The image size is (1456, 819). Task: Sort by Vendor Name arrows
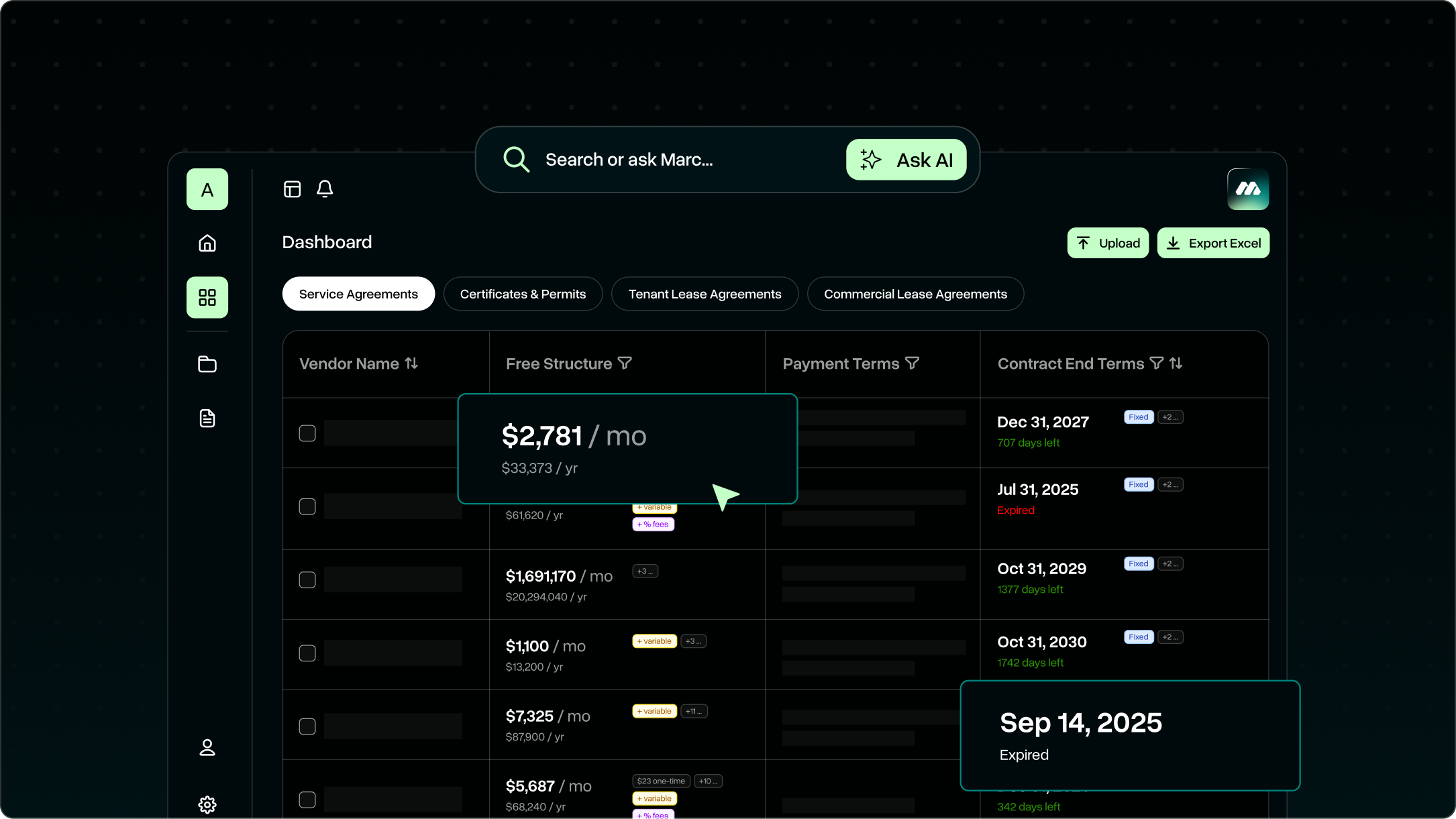point(411,363)
